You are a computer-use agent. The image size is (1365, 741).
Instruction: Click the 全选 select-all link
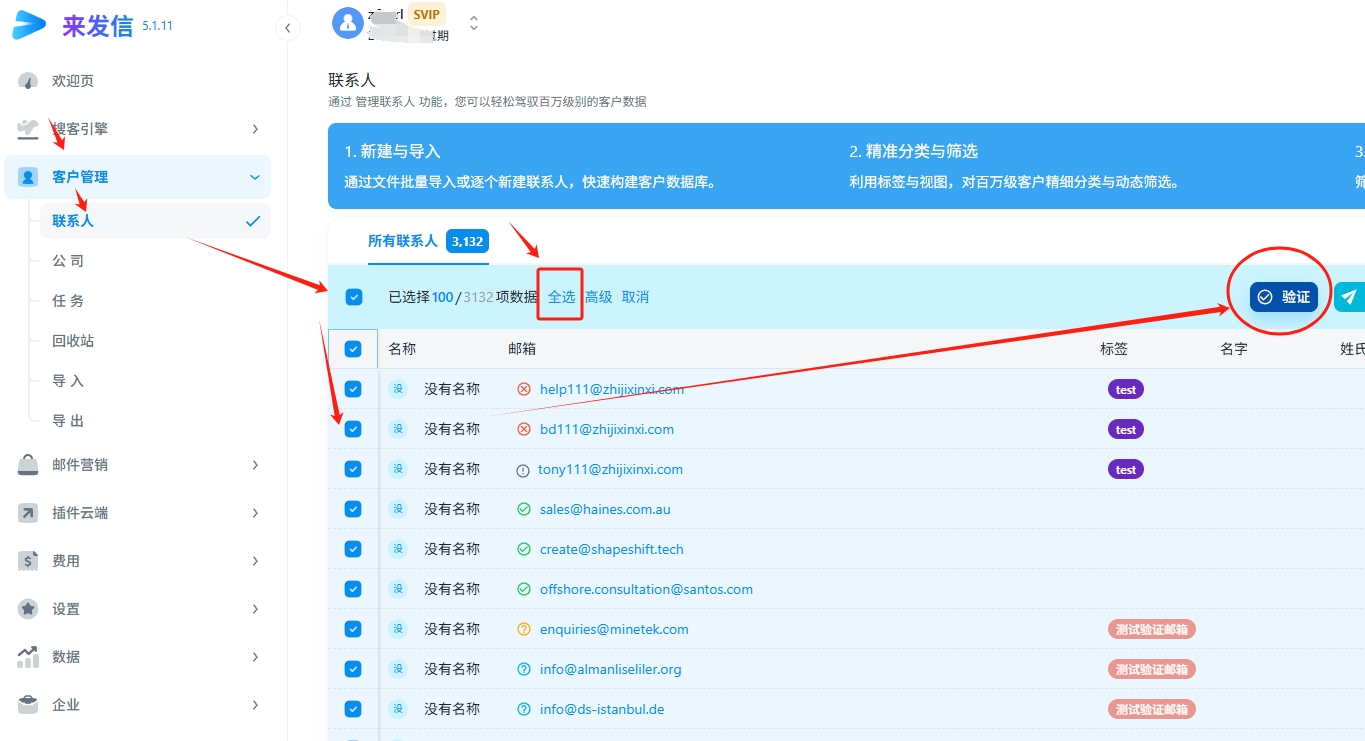(561, 297)
